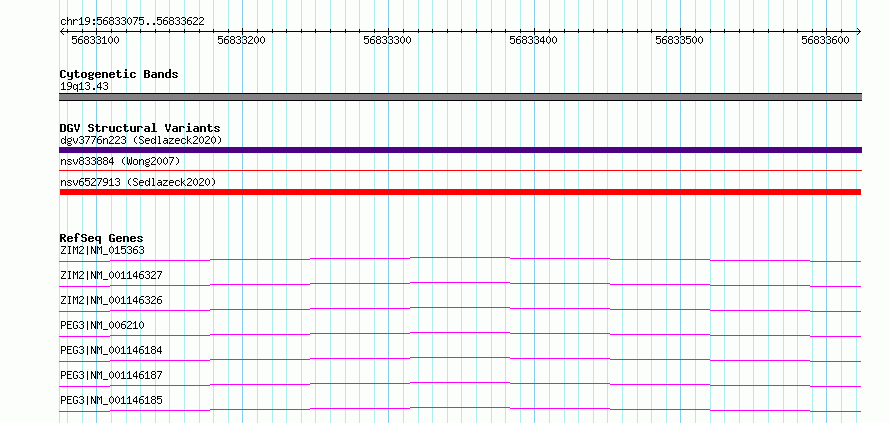Screen dimensions: 890x423
Task: Click the thin red nsv833884 variant line
Action: click(x=460, y=170)
